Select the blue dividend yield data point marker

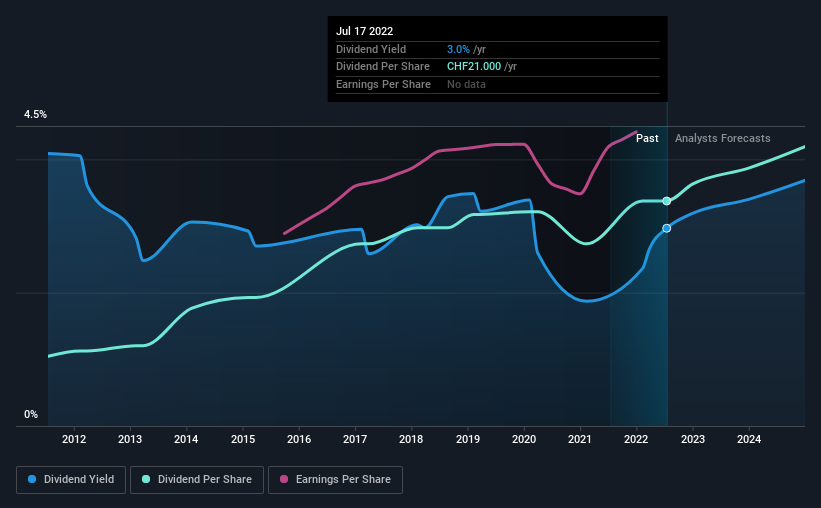pos(667,228)
